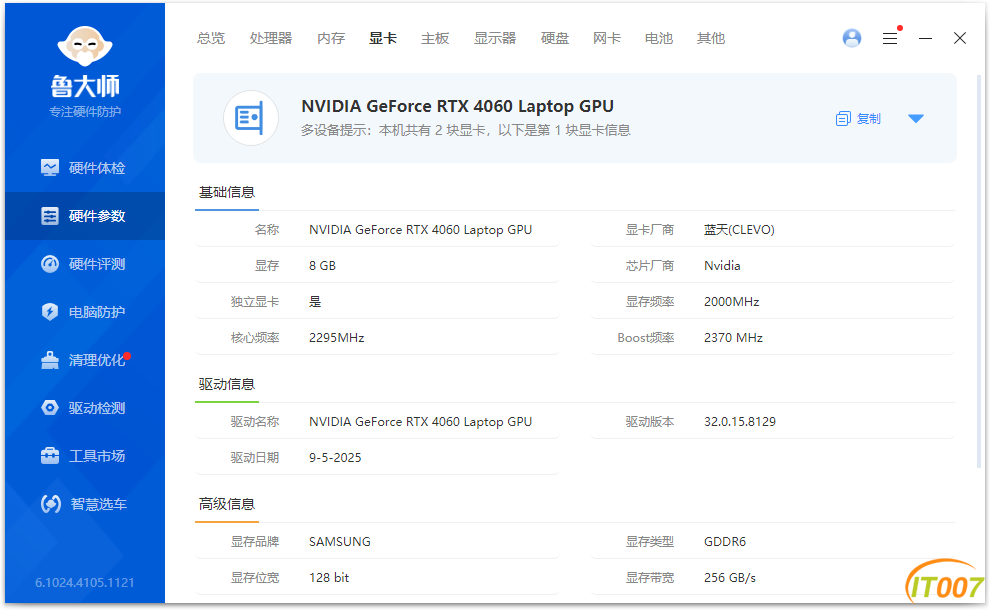Click the 基础信息 section heading
990x610 pixels.
coord(227,193)
